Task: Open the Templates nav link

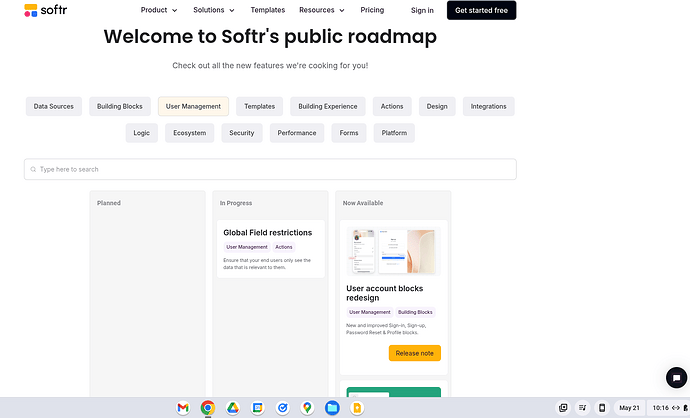Action: click(x=268, y=10)
